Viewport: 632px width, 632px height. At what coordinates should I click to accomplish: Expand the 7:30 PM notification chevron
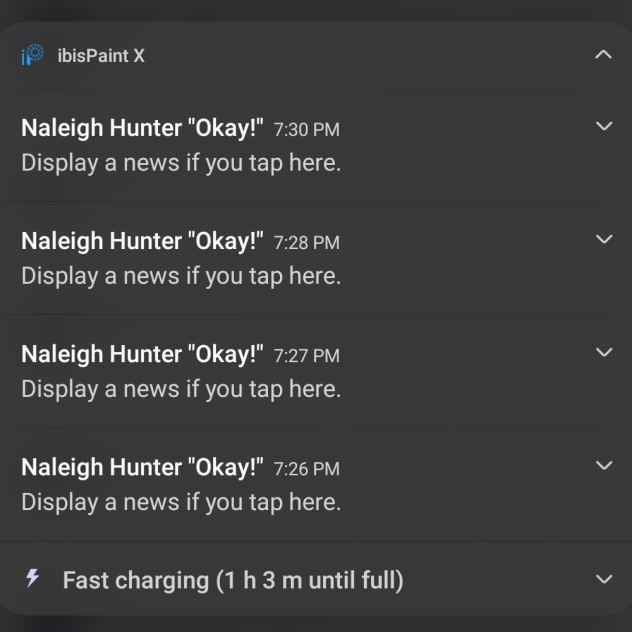(603, 127)
